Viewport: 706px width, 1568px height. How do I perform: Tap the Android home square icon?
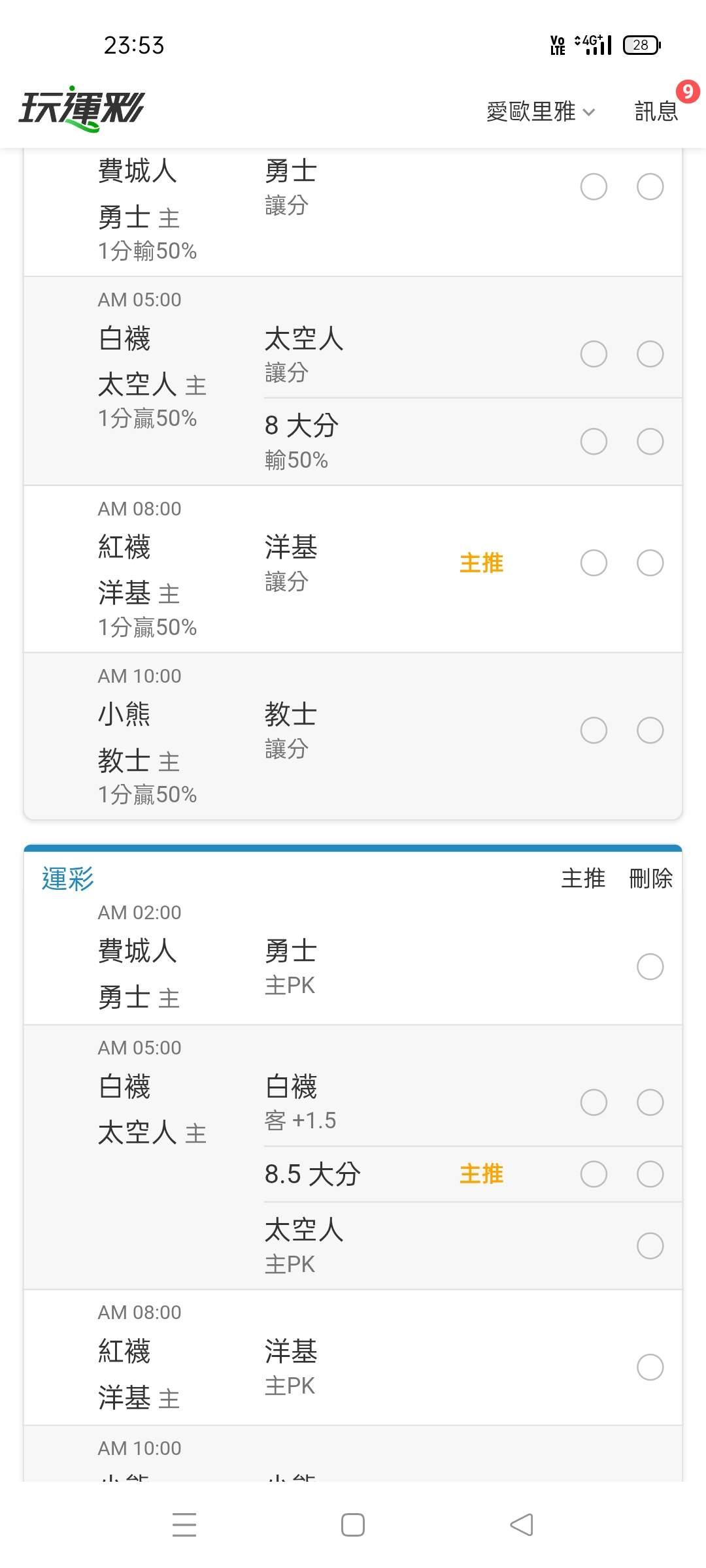coord(353,1525)
